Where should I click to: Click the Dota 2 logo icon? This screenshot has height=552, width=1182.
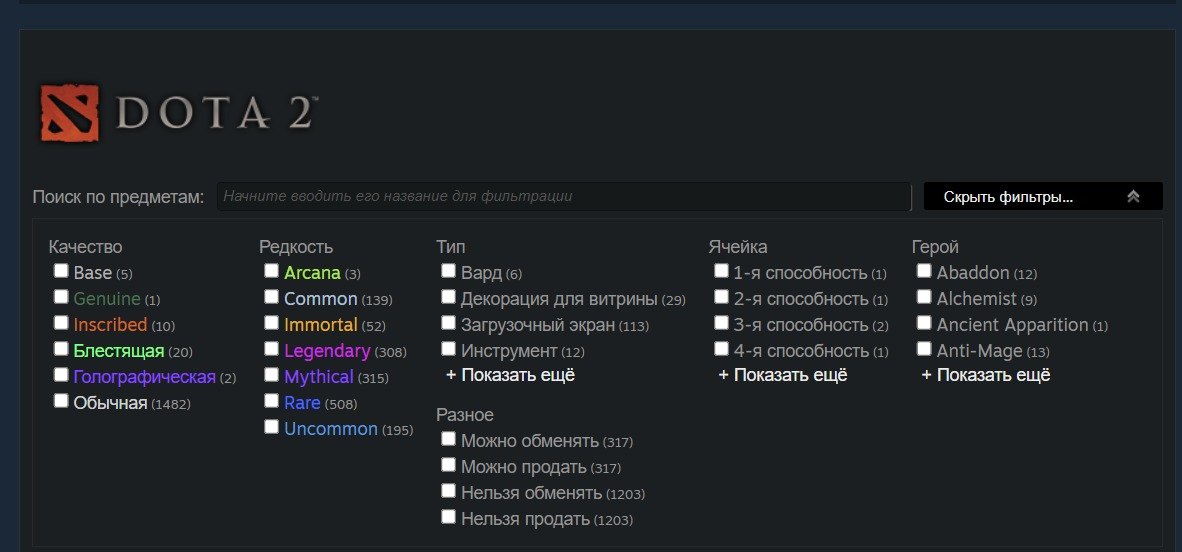(x=69, y=113)
